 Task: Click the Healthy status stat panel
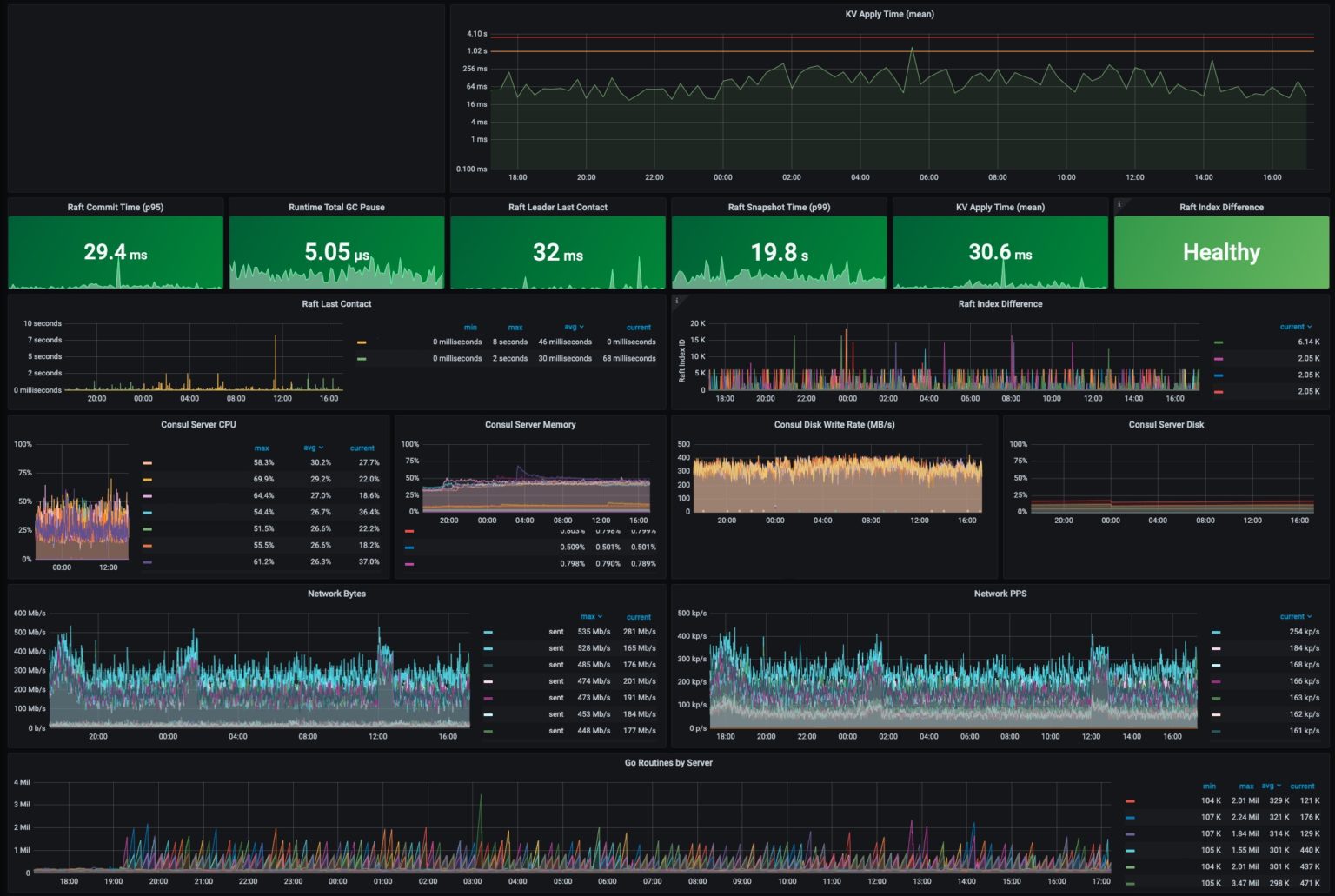pyautogui.click(x=1221, y=252)
